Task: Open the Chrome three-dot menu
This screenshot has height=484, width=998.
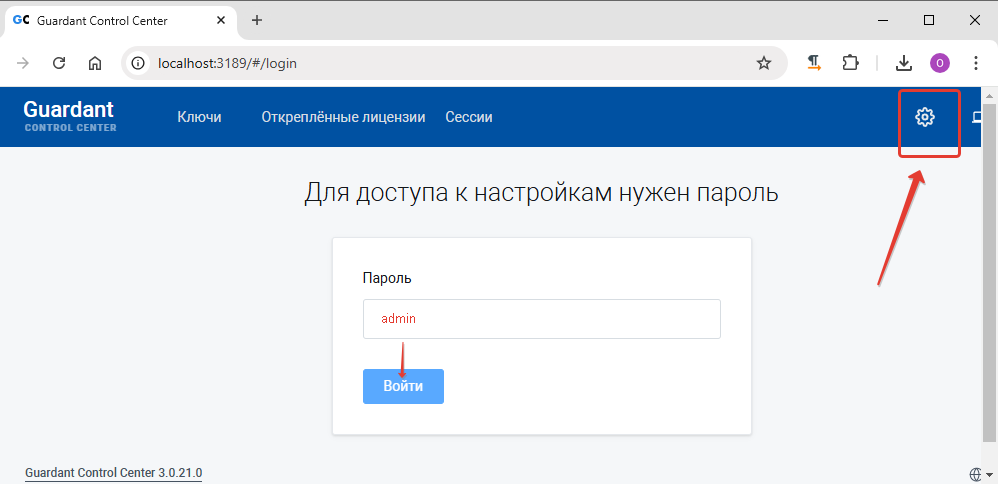Action: pyautogui.click(x=976, y=62)
